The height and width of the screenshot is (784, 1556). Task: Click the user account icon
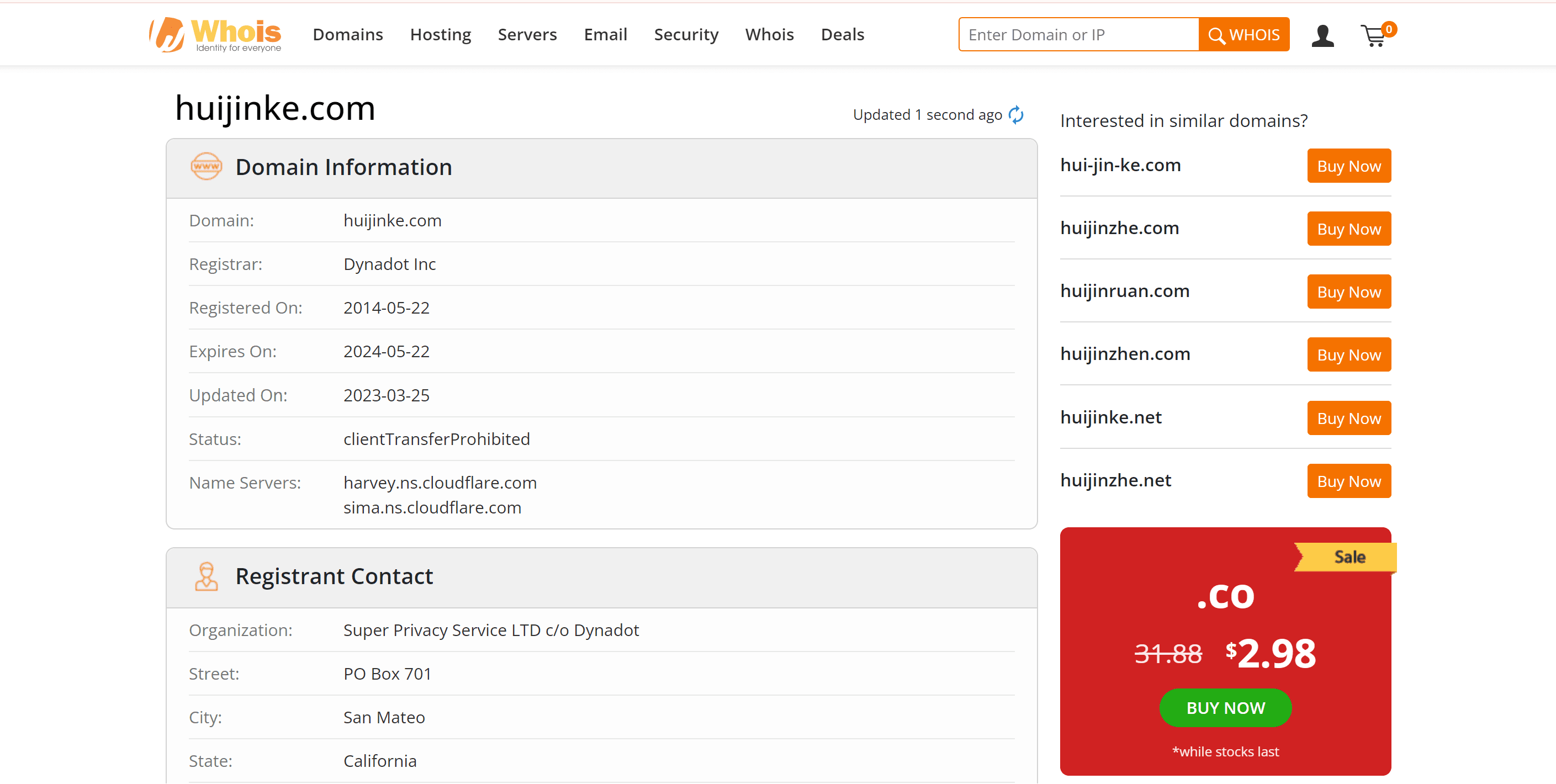[x=1324, y=35]
